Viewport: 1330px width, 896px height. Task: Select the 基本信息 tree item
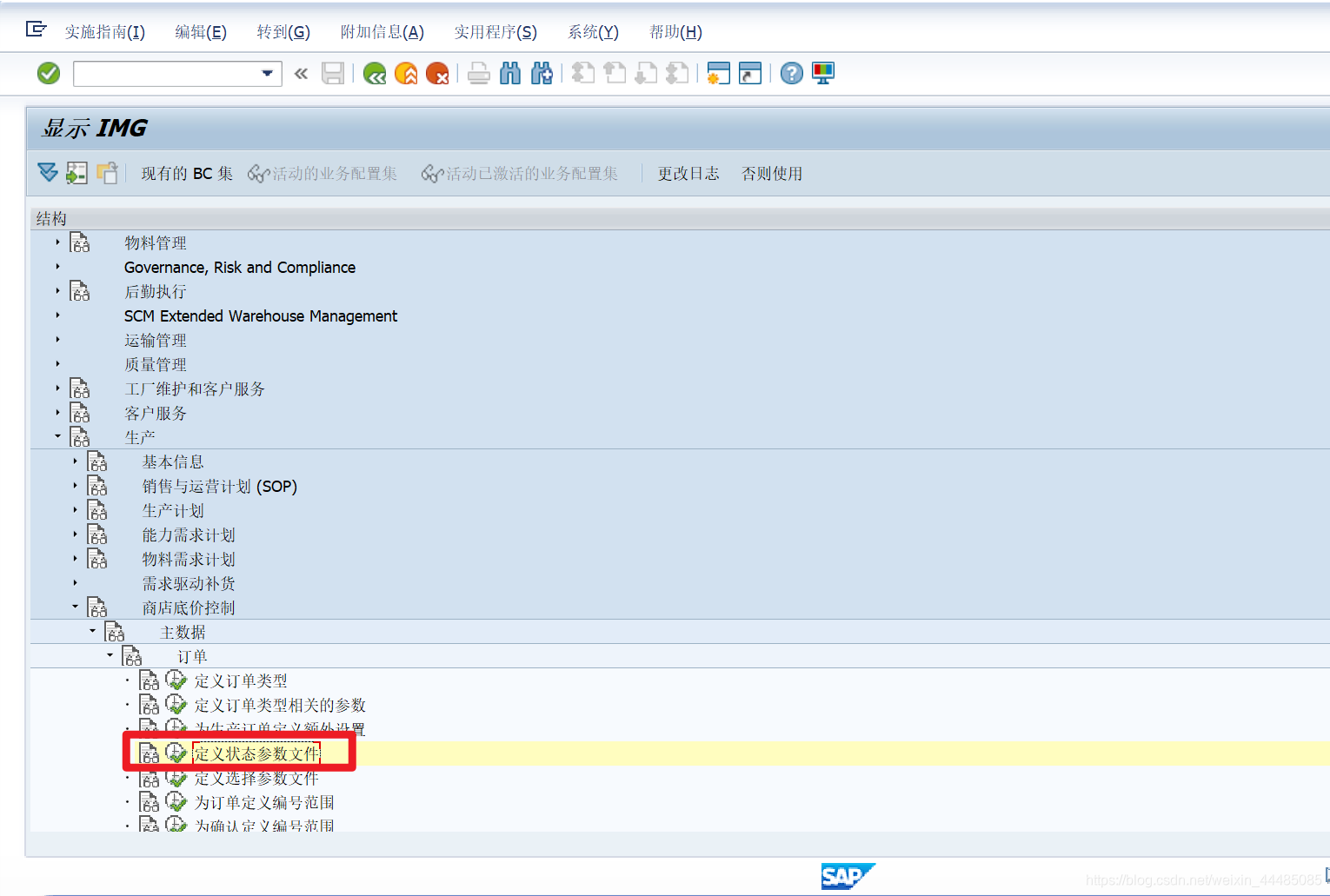(x=173, y=461)
